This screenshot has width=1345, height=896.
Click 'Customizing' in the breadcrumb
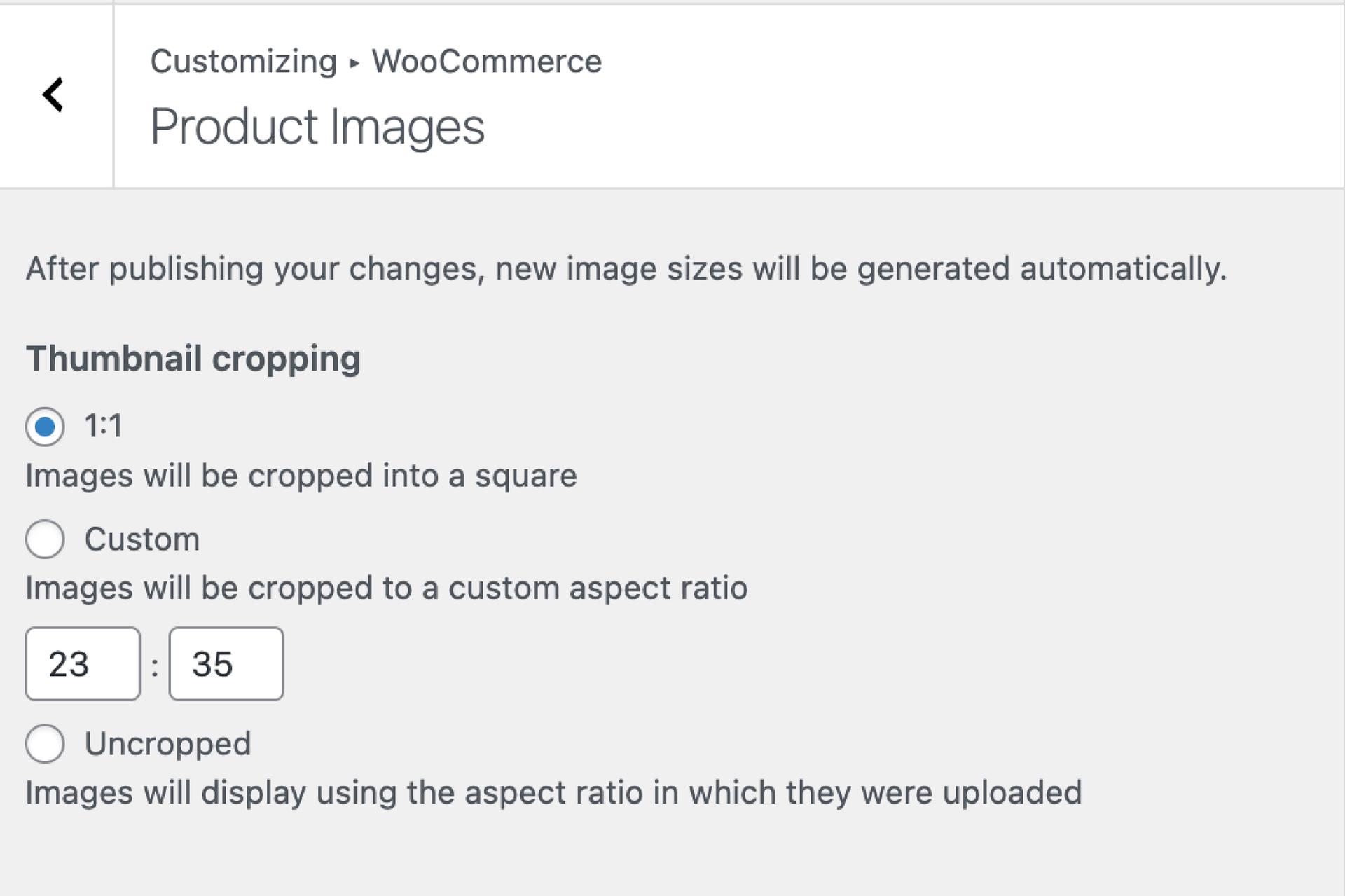[x=244, y=62]
